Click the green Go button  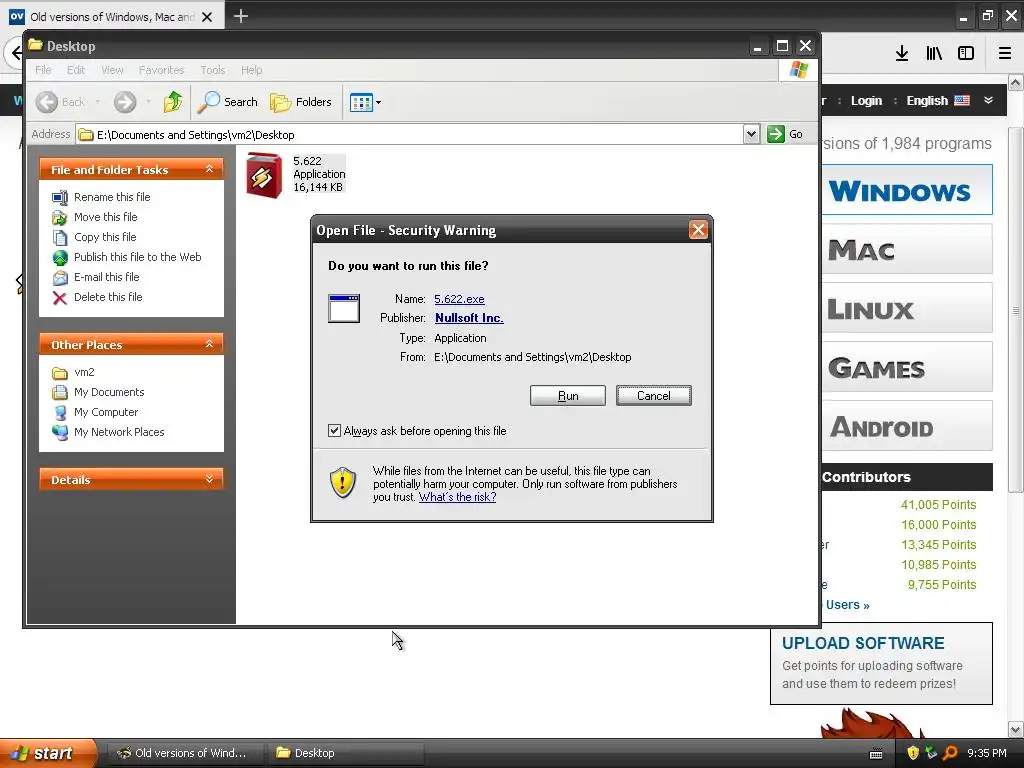pyautogui.click(x=784, y=134)
